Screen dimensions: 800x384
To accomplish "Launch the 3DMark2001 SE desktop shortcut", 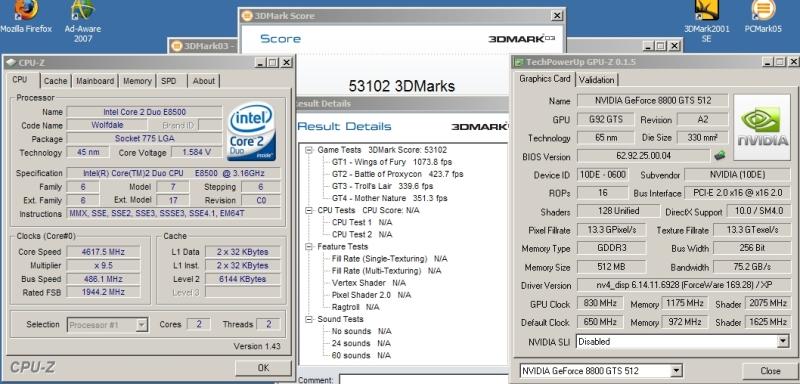I will 707,20.
